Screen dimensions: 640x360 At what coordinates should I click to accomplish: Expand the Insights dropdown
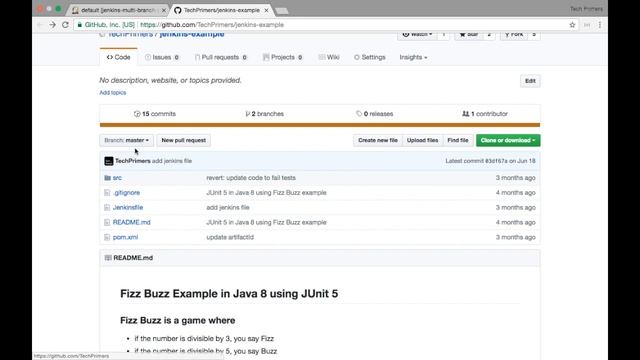(413, 57)
